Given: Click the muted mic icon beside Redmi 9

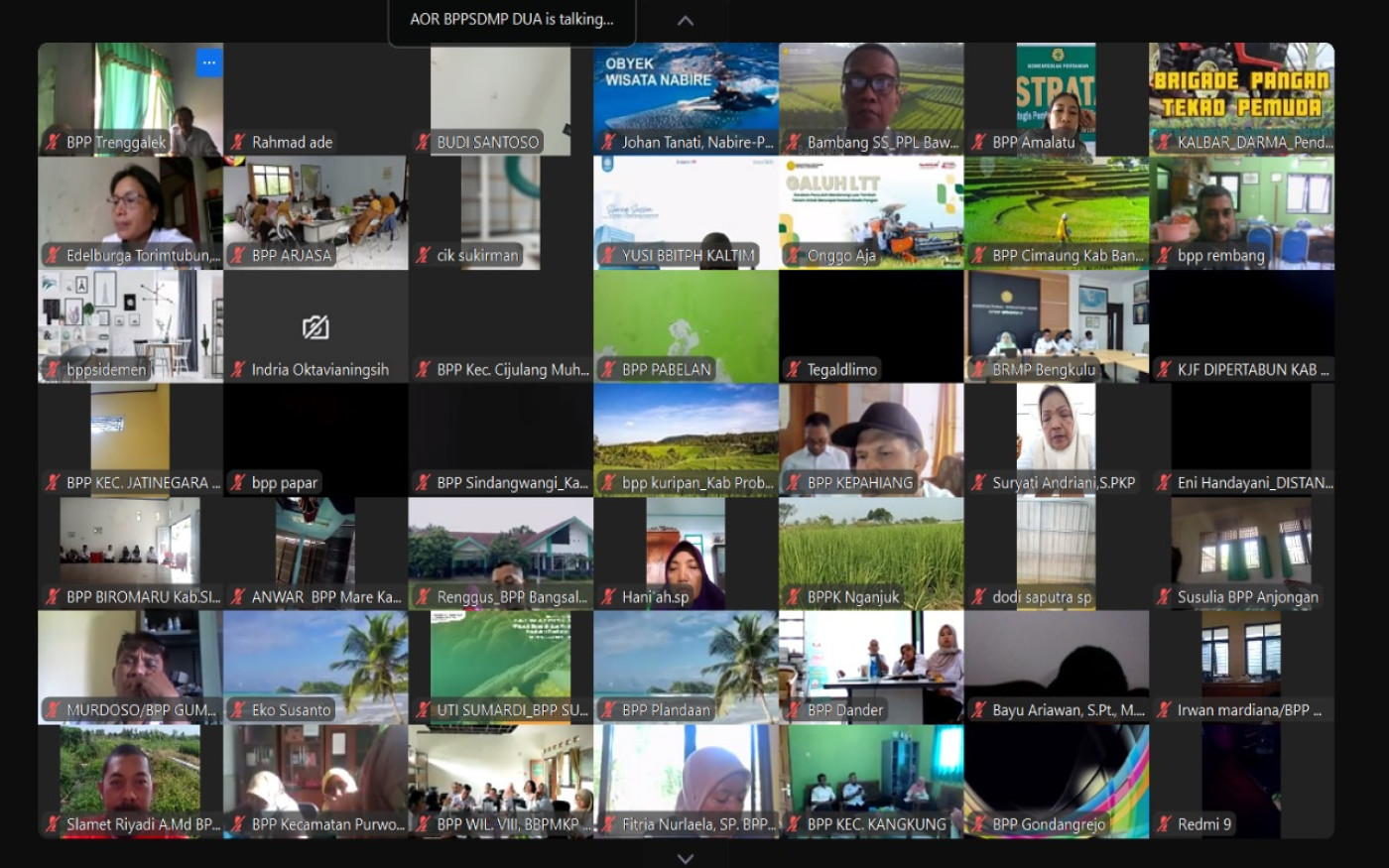Looking at the screenshot, I should [x=1164, y=824].
